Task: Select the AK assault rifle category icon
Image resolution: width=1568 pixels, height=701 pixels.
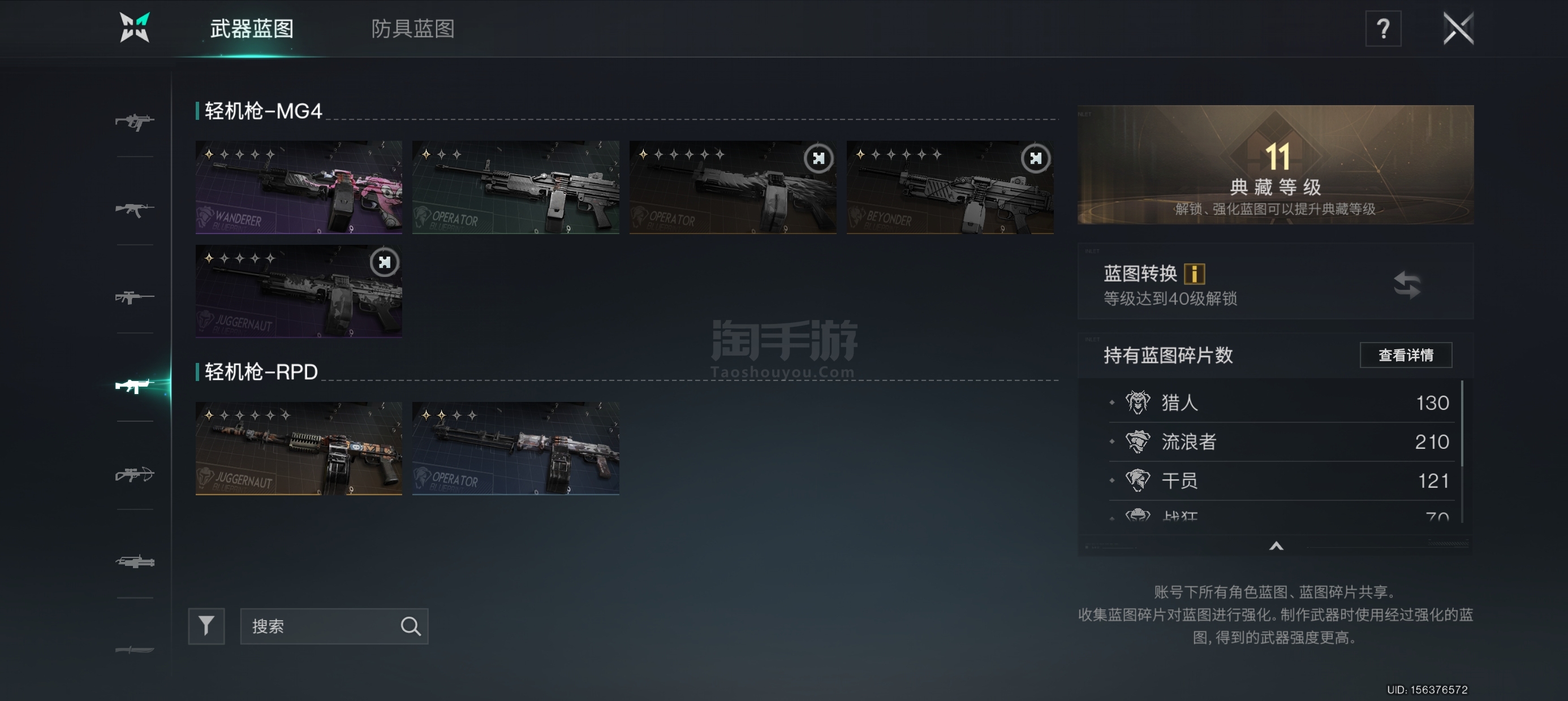Action: tap(135, 209)
